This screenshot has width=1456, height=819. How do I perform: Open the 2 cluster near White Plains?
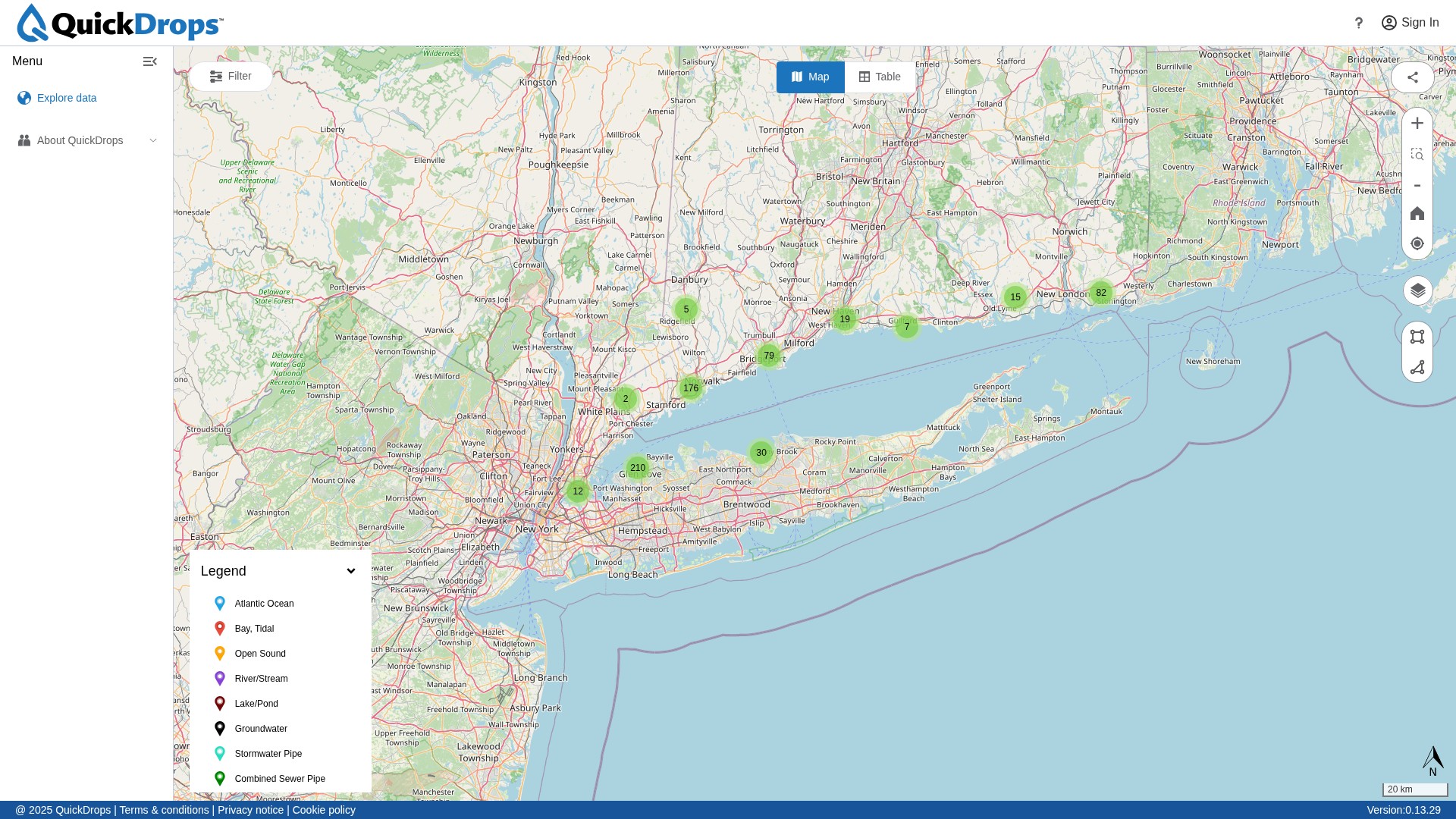(x=626, y=399)
